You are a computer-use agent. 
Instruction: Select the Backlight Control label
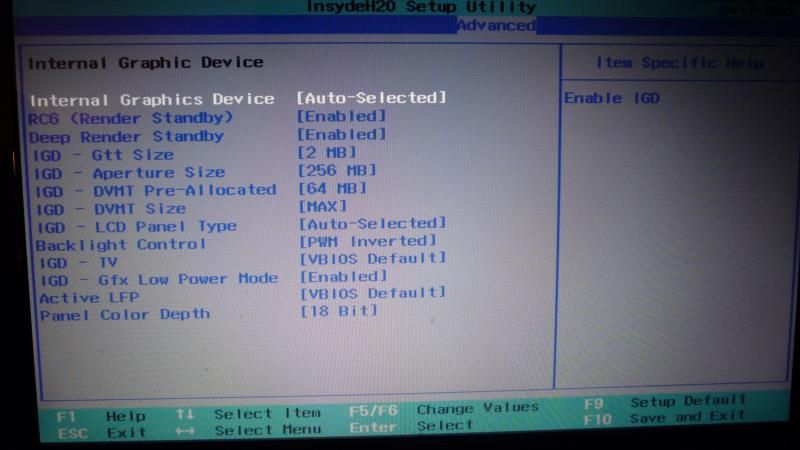pos(121,244)
